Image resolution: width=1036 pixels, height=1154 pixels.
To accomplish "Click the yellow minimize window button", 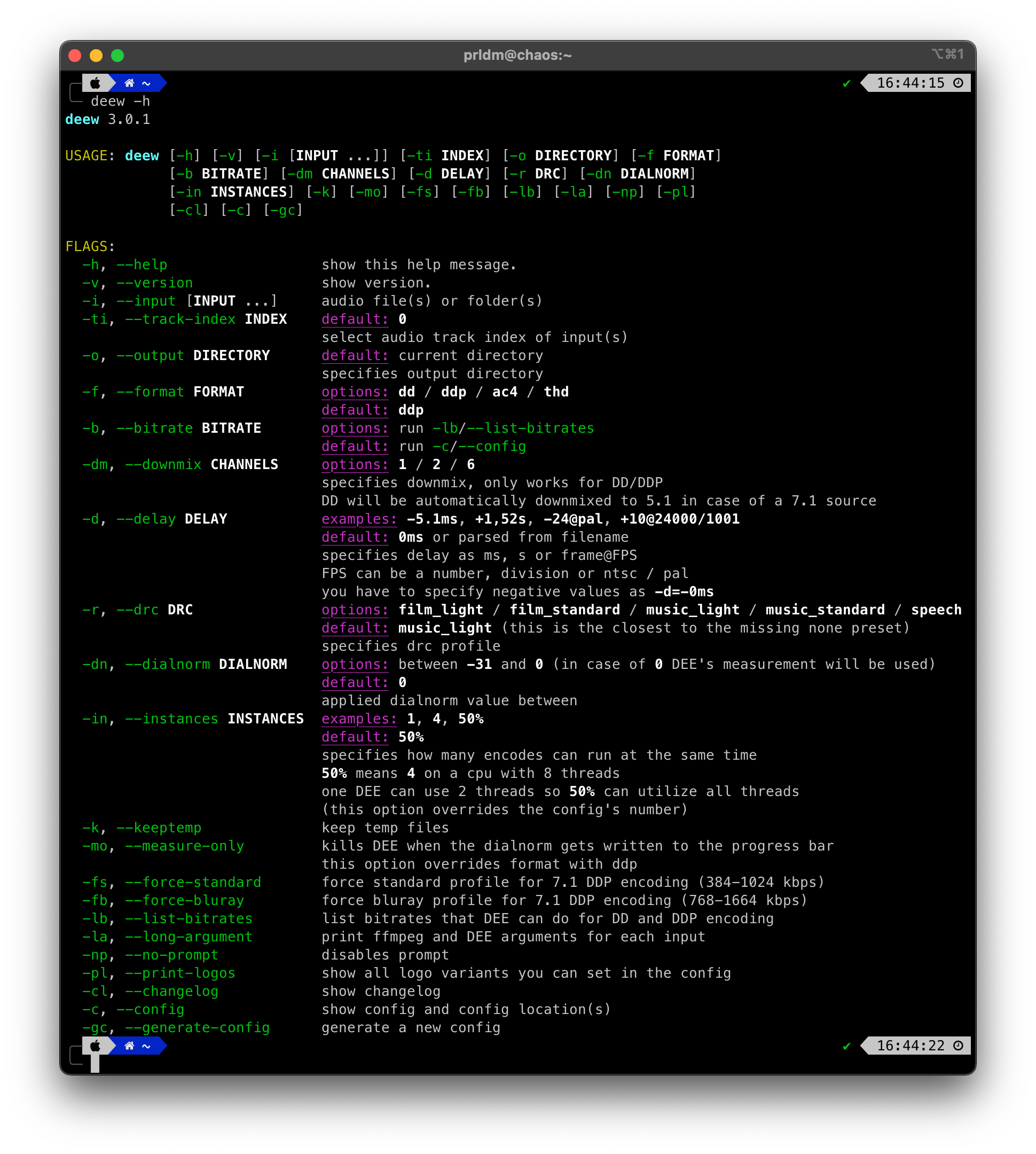I will coord(96,55).
